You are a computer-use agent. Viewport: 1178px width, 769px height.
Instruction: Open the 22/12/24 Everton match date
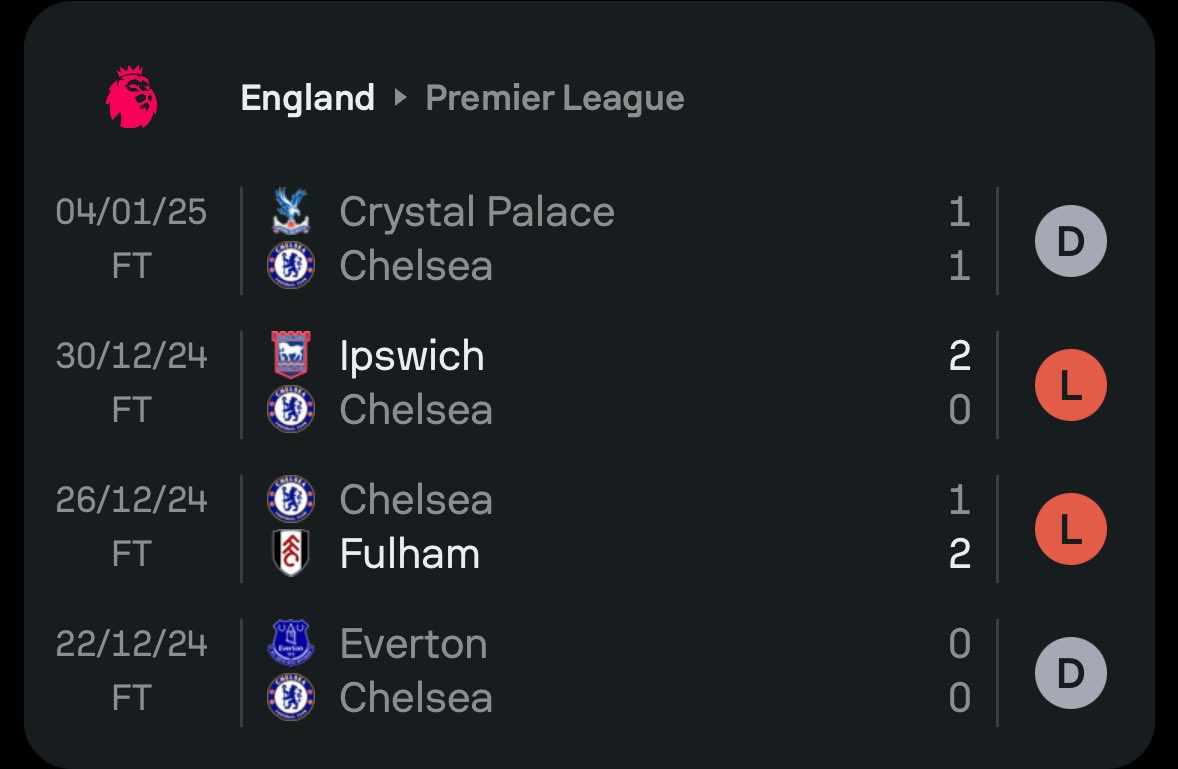[131, 644]
